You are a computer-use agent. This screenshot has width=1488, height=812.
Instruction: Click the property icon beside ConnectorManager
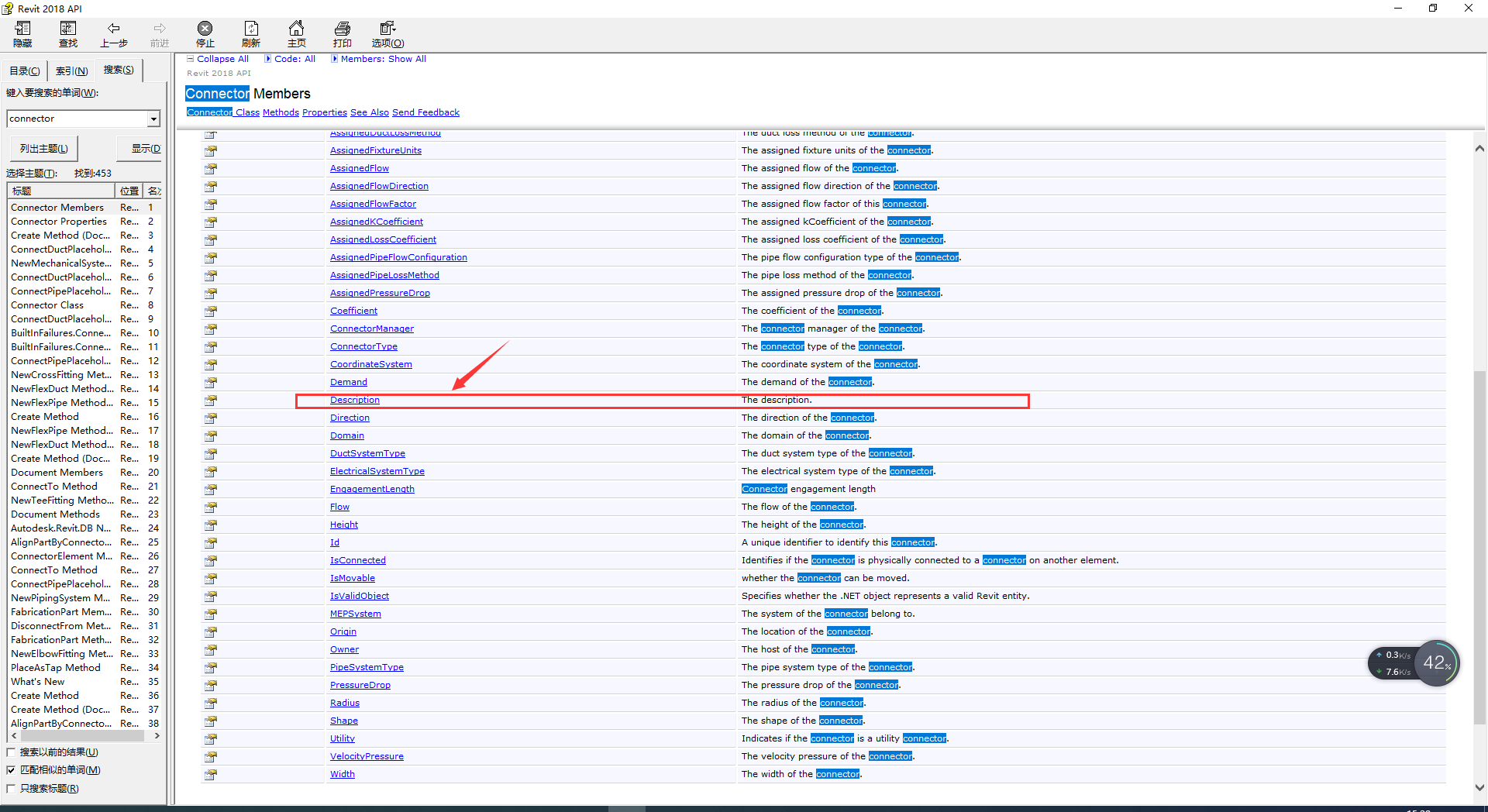tap(211, 329)
